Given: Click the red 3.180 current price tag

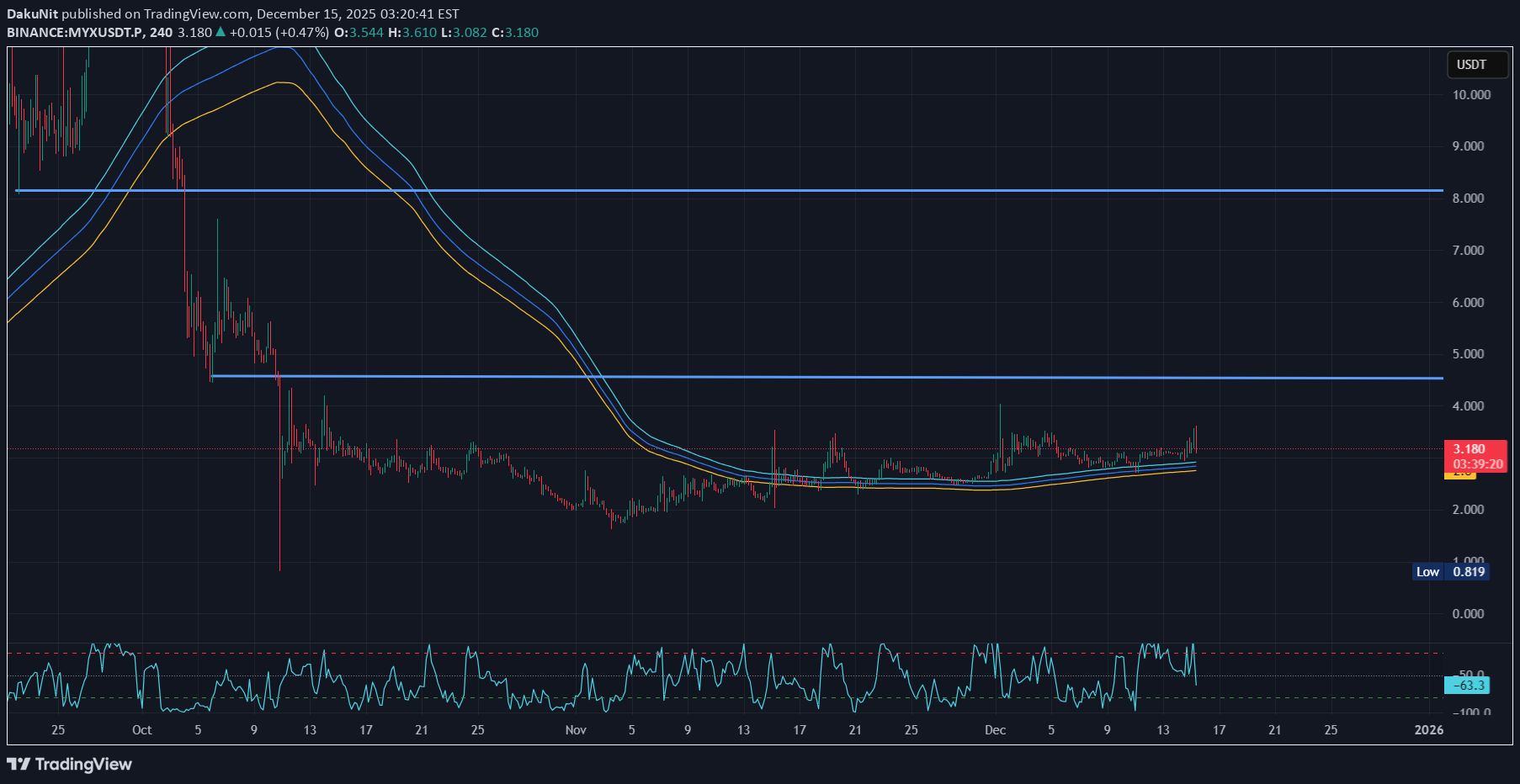Looking at the screenshot, I should (1469, 449).
